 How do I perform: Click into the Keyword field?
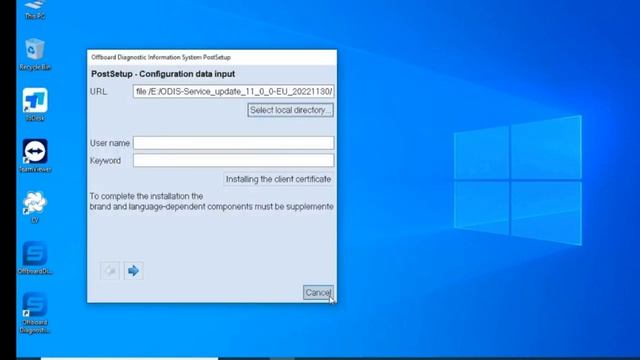233,160
